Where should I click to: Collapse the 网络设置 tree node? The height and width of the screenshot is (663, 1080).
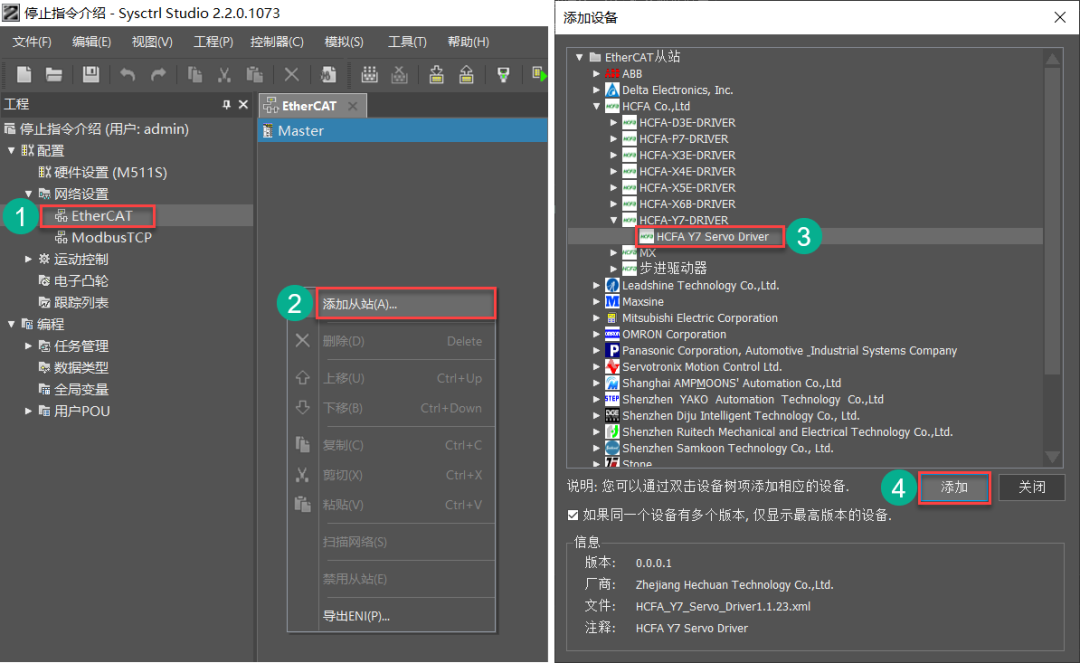(x=28, y=193)
